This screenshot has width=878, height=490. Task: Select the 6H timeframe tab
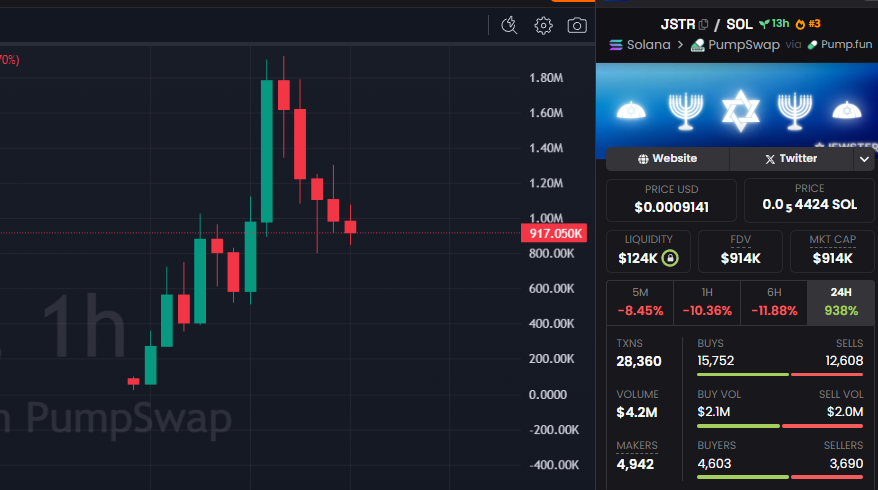(774, 302)
